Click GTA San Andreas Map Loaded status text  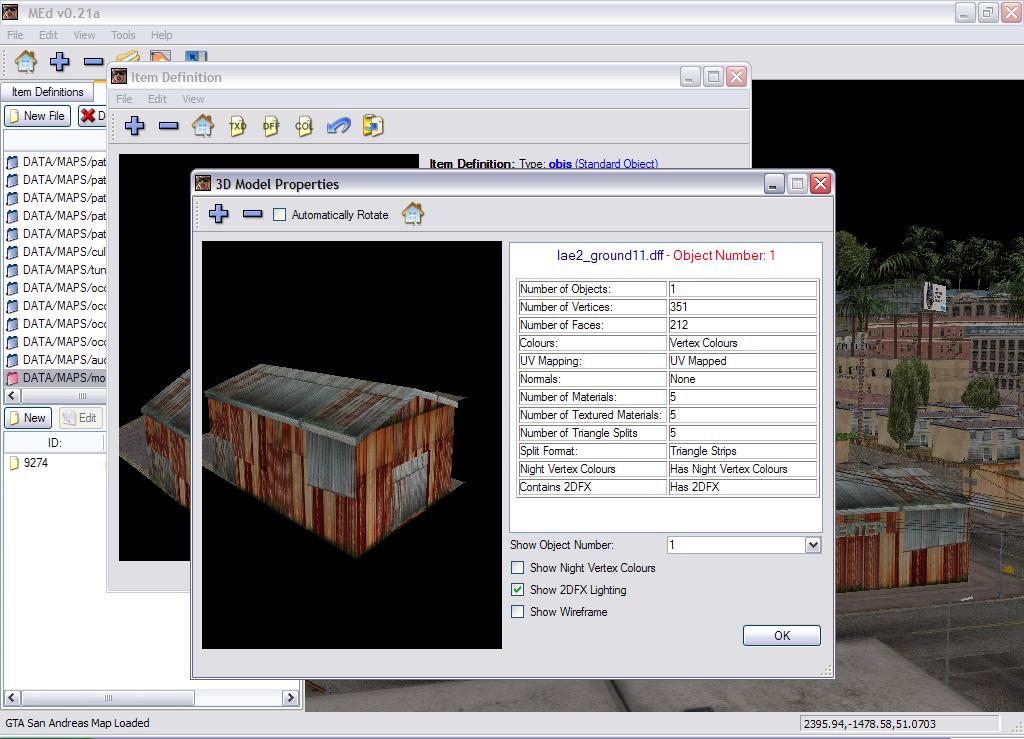tap(78, 723)
